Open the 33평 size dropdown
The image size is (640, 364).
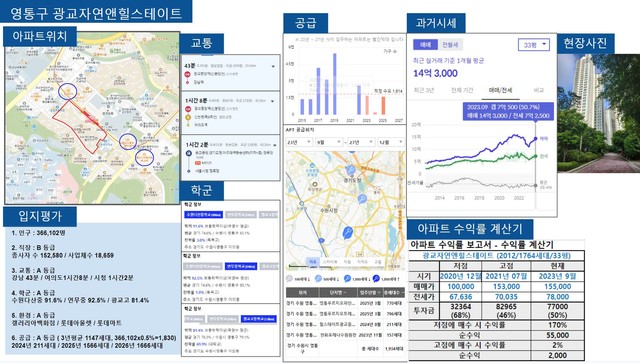coord(534,44)
